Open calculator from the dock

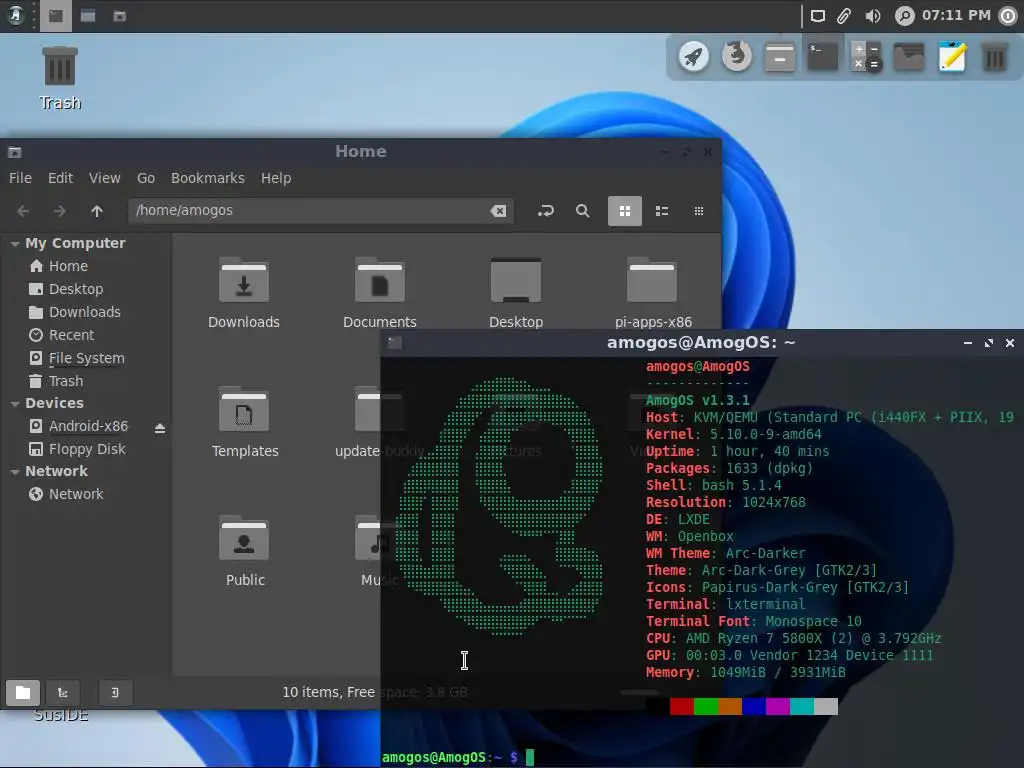(866, 57)
